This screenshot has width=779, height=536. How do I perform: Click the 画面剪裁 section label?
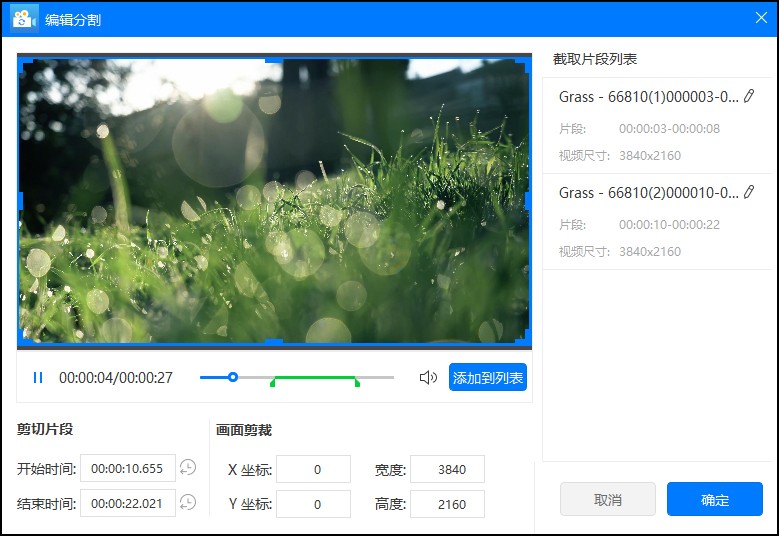243,430
